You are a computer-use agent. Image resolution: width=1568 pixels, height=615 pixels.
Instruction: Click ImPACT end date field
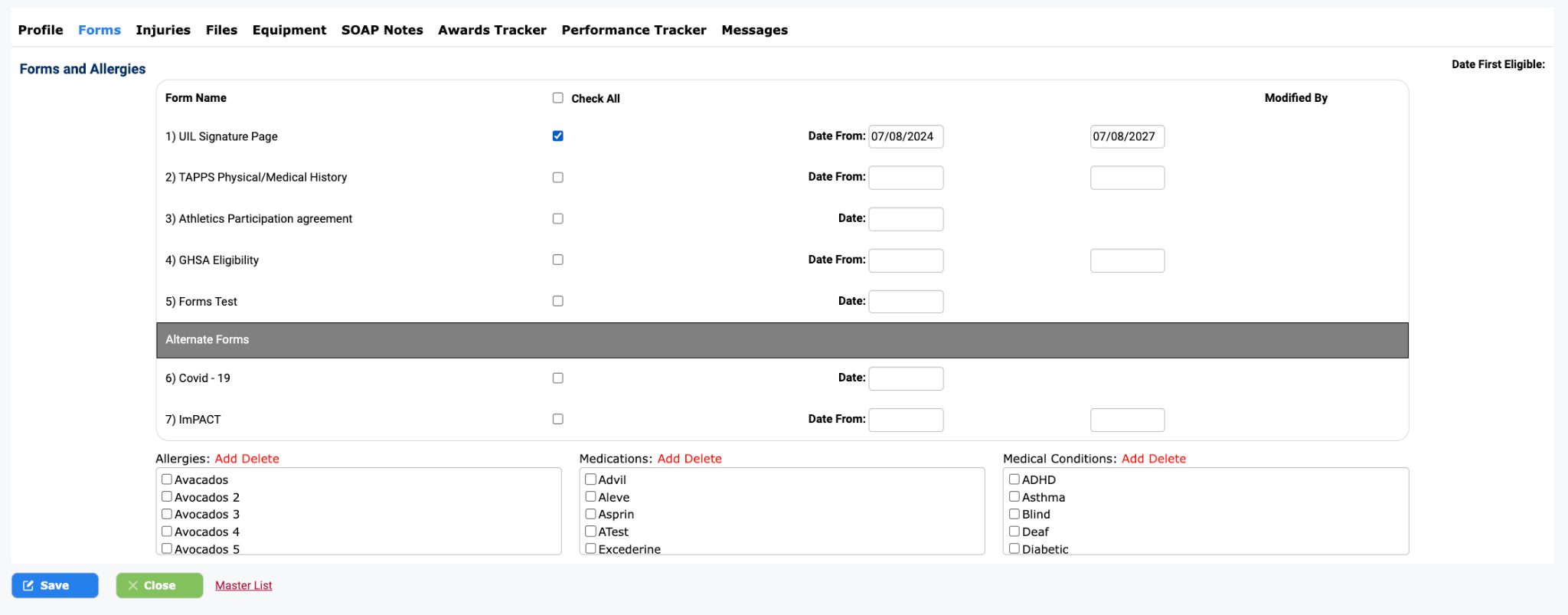pos(1127,420)
